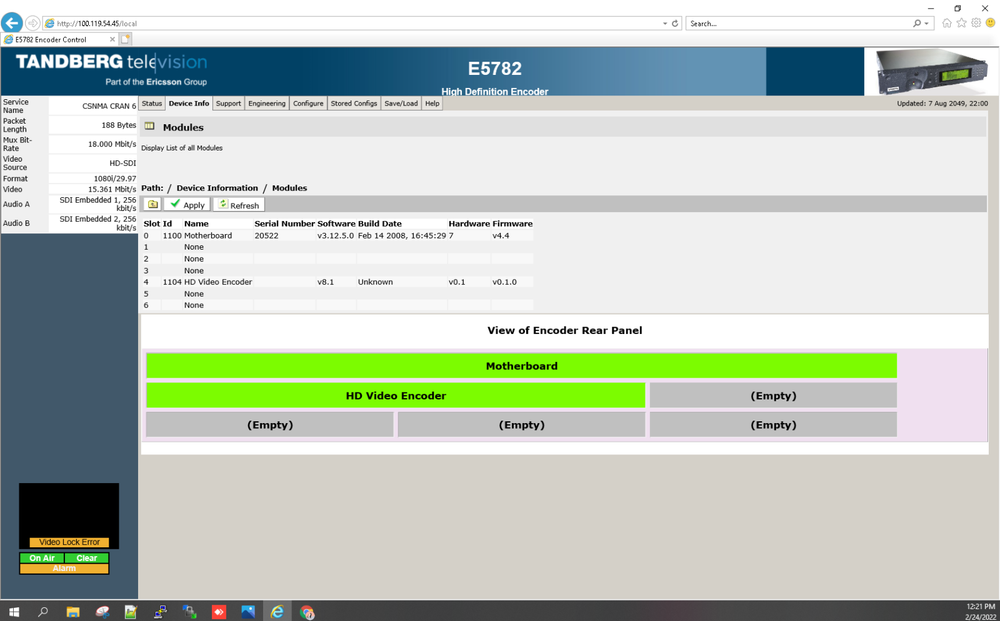
Task: Open a new browser tab
Action: [x=126, y=40]
